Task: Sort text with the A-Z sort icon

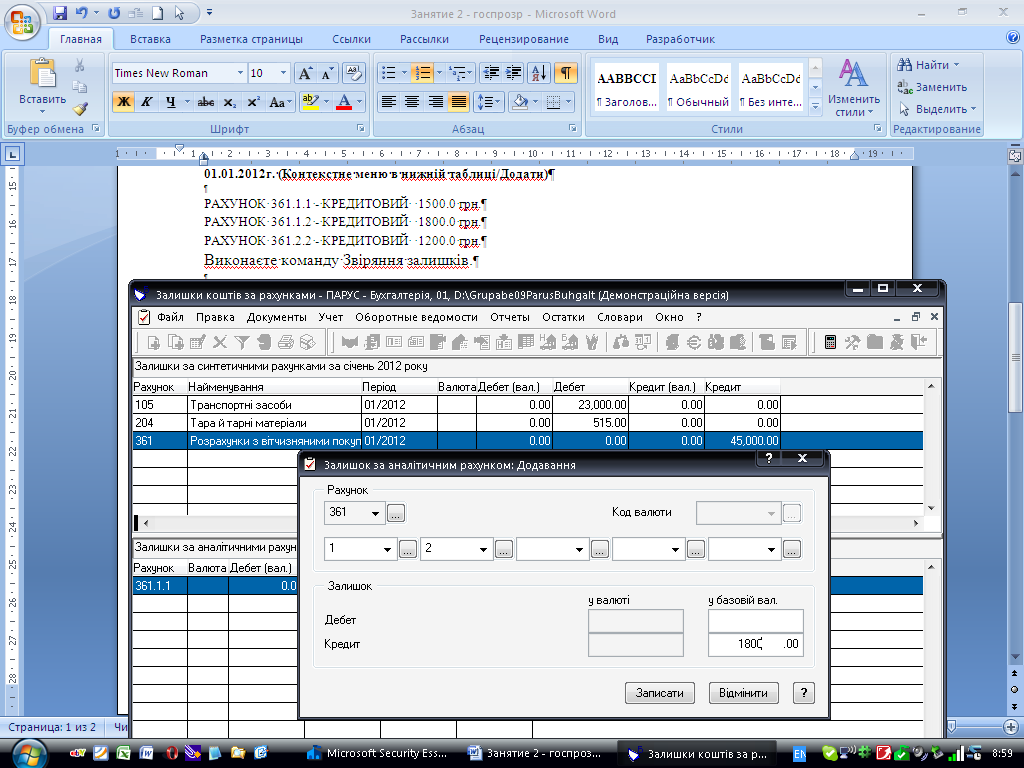Action: click(539, 73)
